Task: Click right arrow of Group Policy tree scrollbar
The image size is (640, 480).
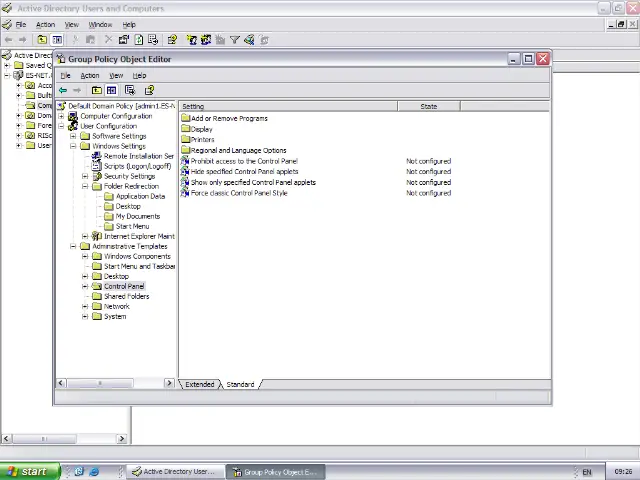Action: pos(169,383)
